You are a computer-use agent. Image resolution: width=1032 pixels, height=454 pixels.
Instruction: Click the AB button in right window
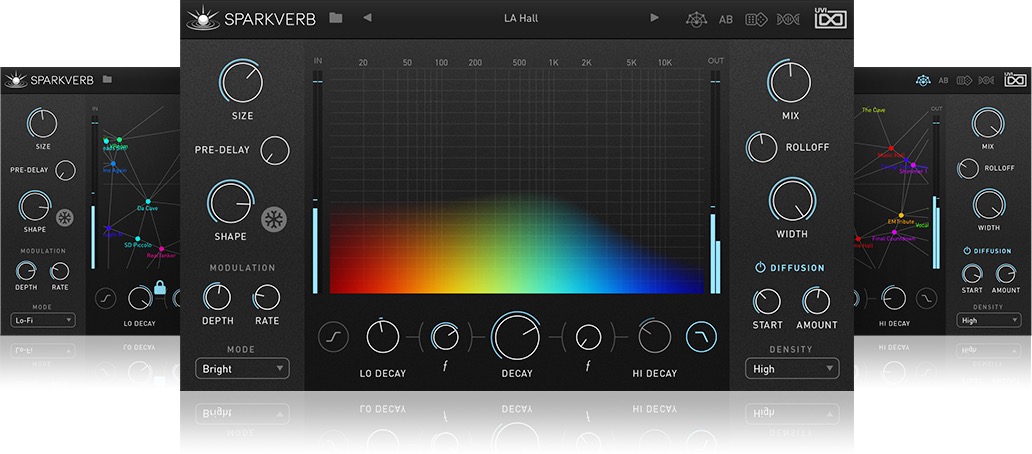point(943,80)
